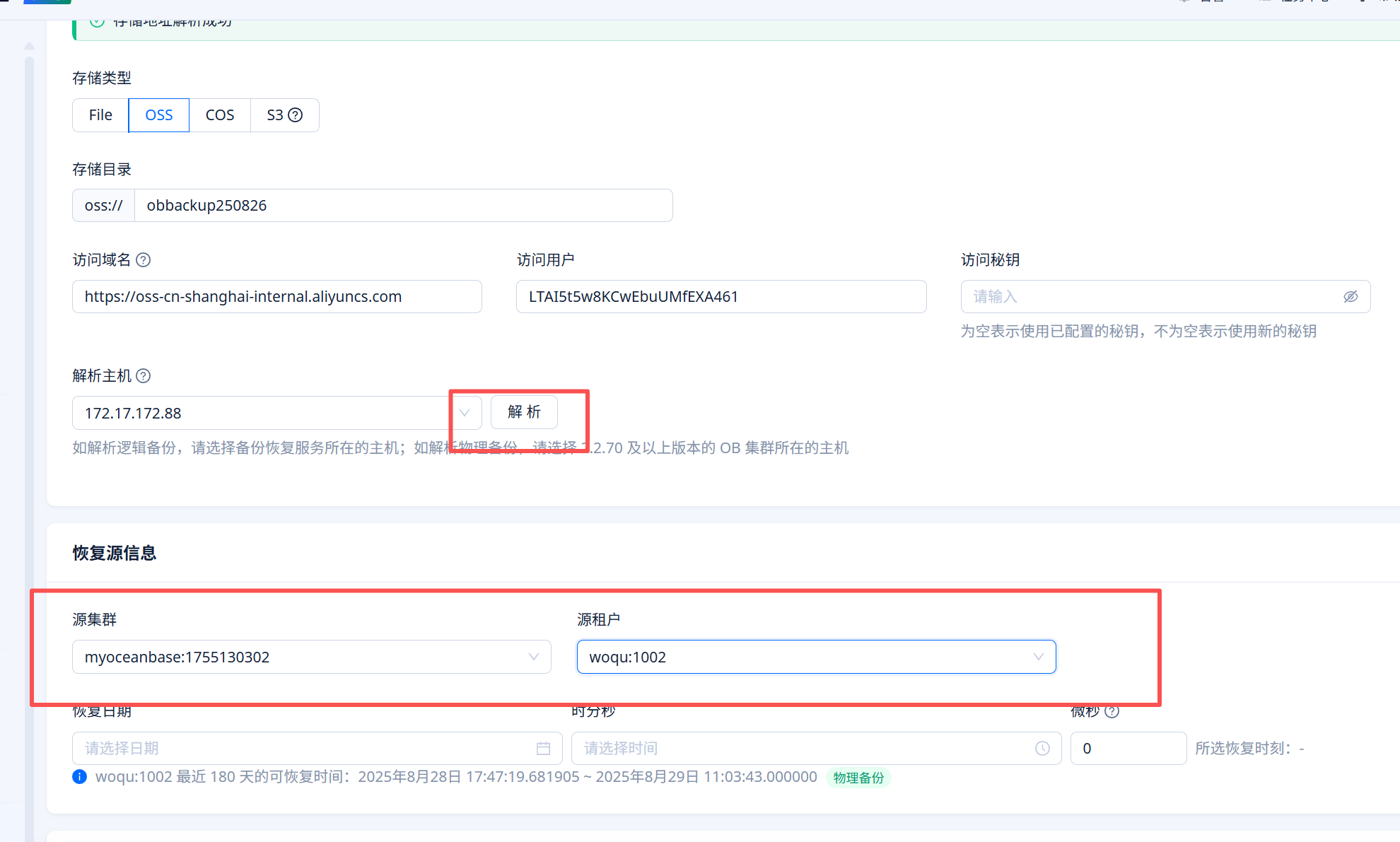This screenshot has width=1400, height=842.
Task: Open the S3 help question-mark icon
Action: [x=296, y=115]
